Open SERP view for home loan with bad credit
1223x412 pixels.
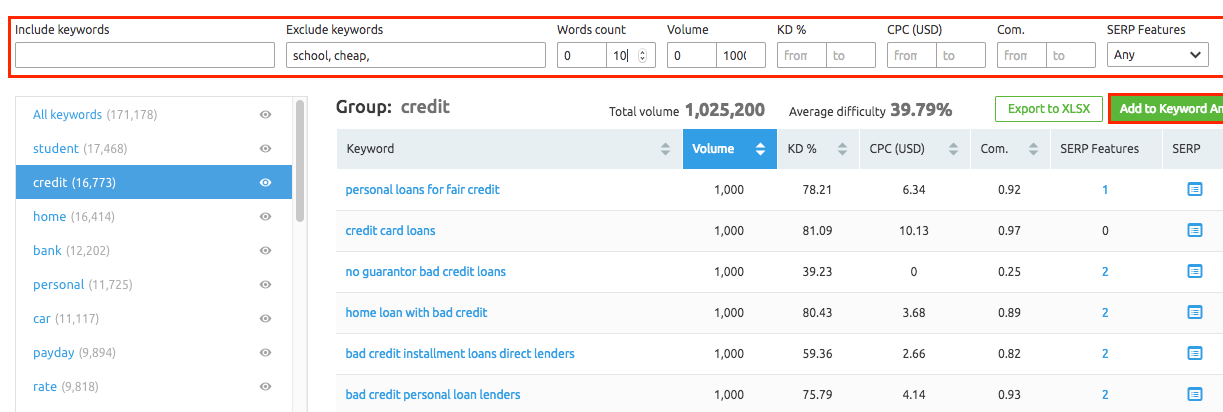click(1194, 312)
